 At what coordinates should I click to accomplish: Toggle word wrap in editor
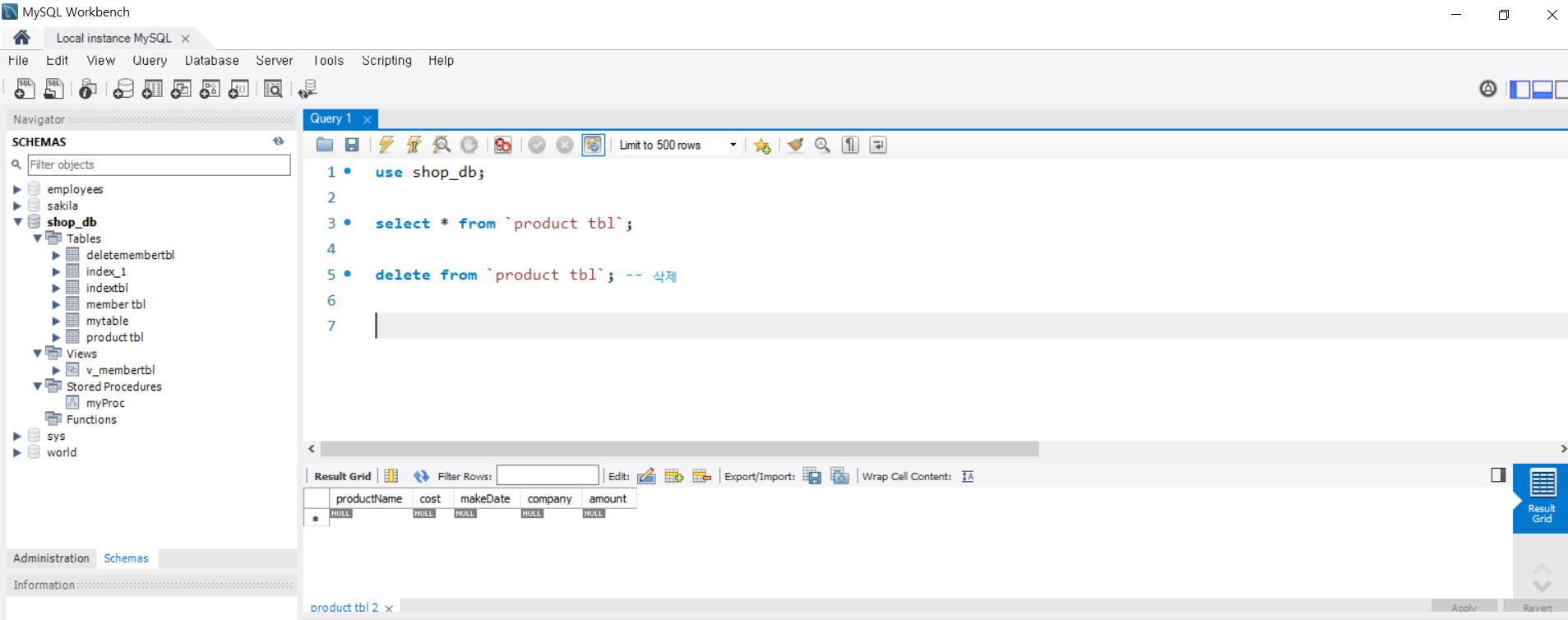pyautogui.click(x=878, y=145)
